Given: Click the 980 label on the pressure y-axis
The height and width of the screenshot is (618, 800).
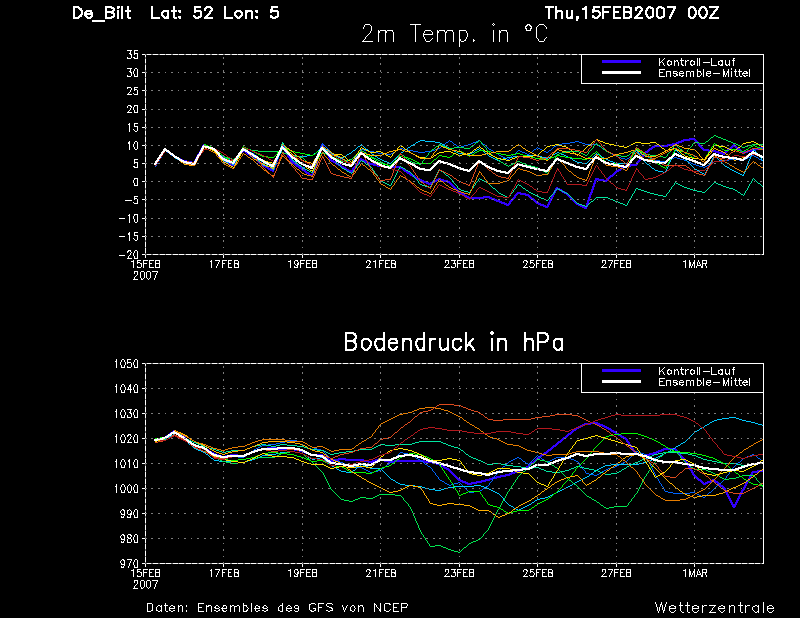Looking at the screenshot, I should tap(129, 538).
